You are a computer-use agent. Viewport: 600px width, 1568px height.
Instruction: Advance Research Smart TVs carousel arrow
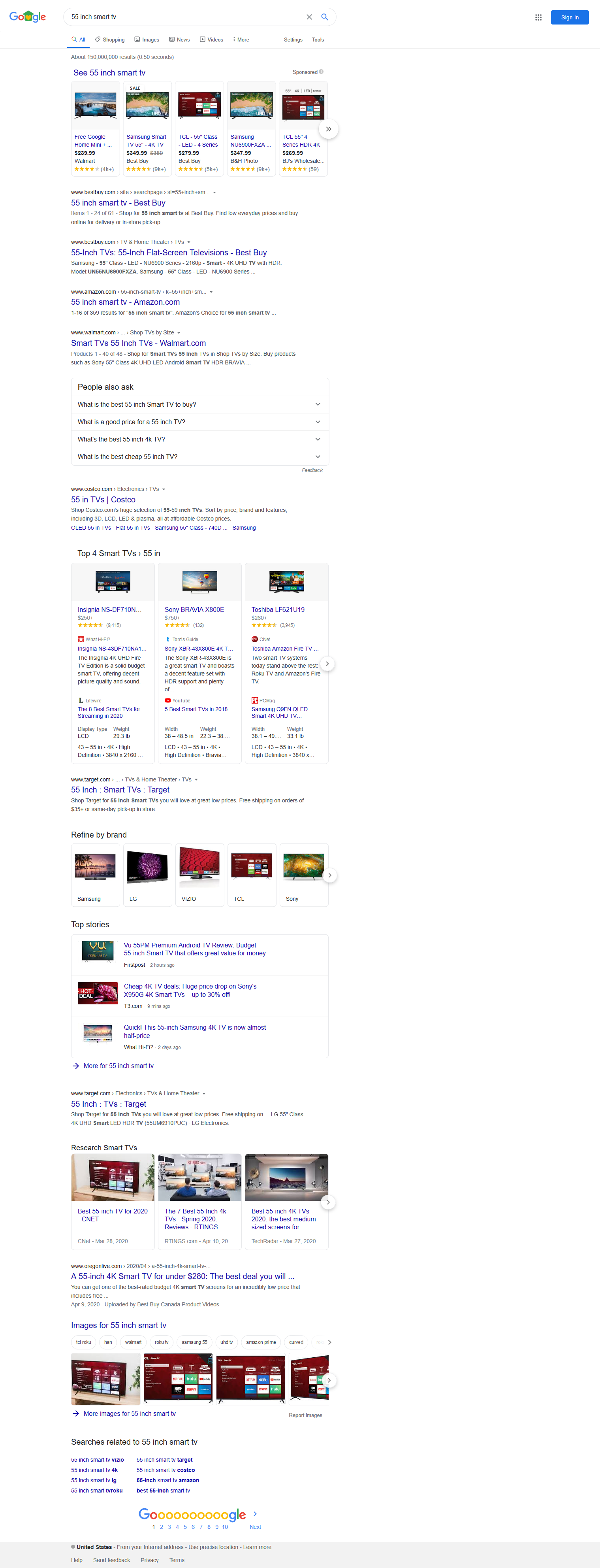(328, 1202)
